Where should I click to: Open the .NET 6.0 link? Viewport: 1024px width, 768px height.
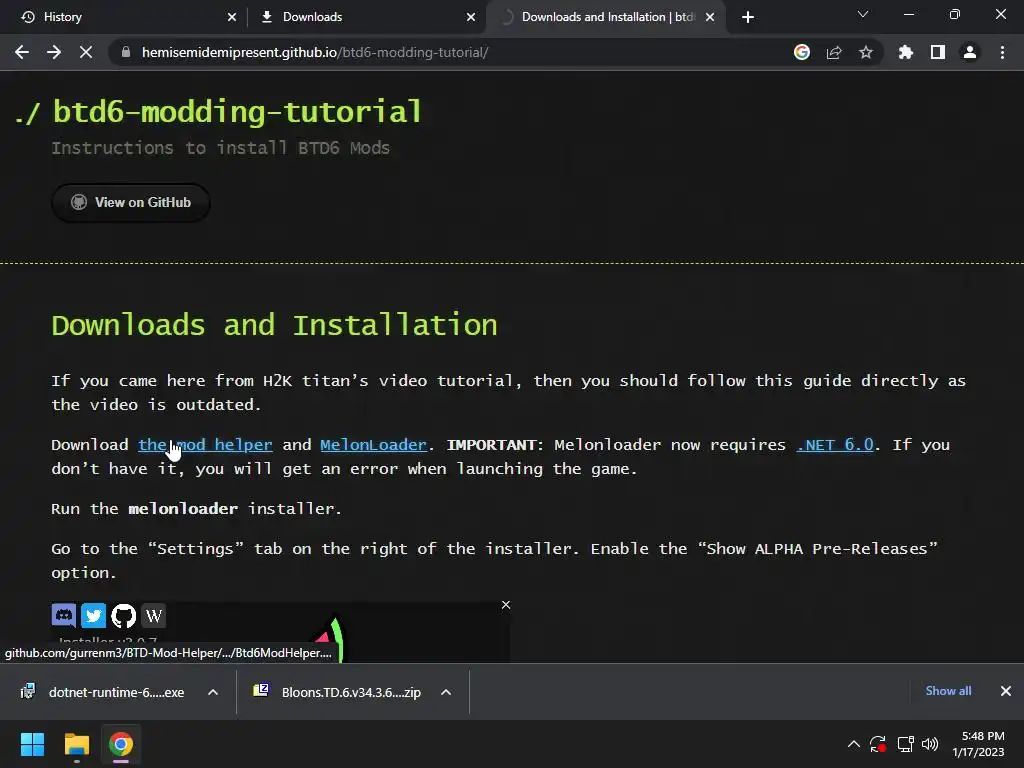coord(835,445)
